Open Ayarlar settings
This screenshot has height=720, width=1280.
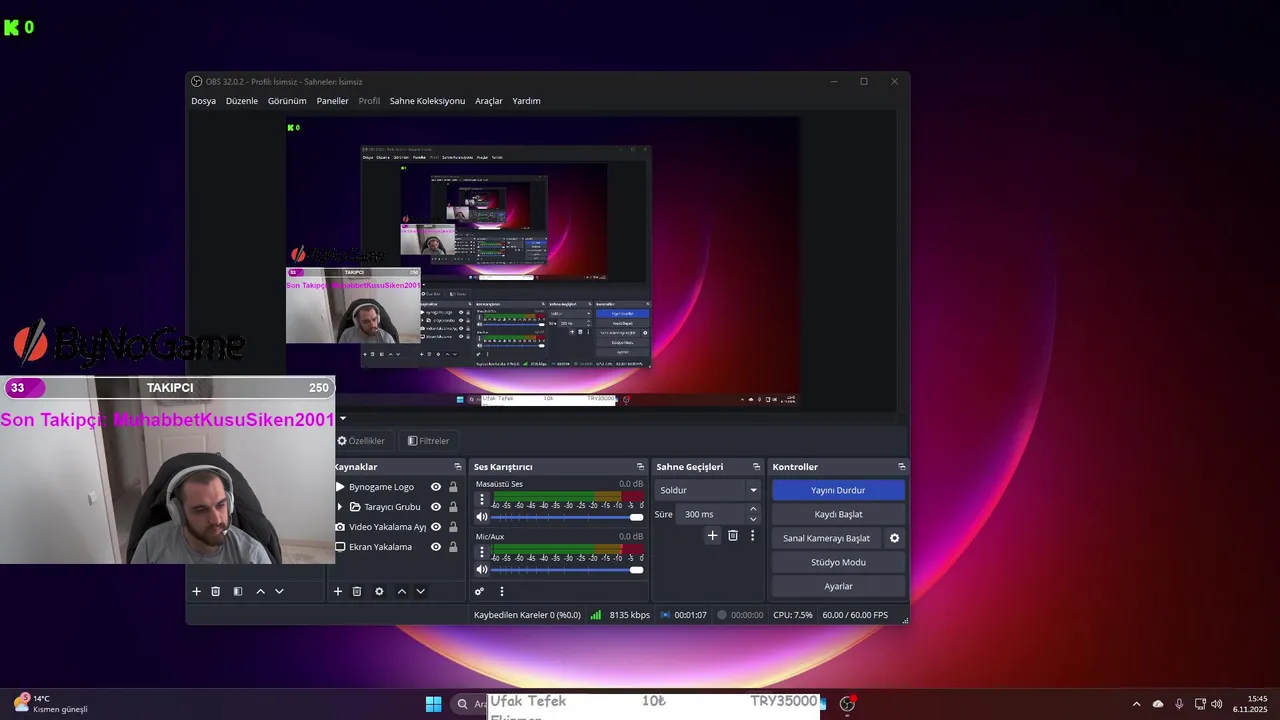tap(838, 586)
